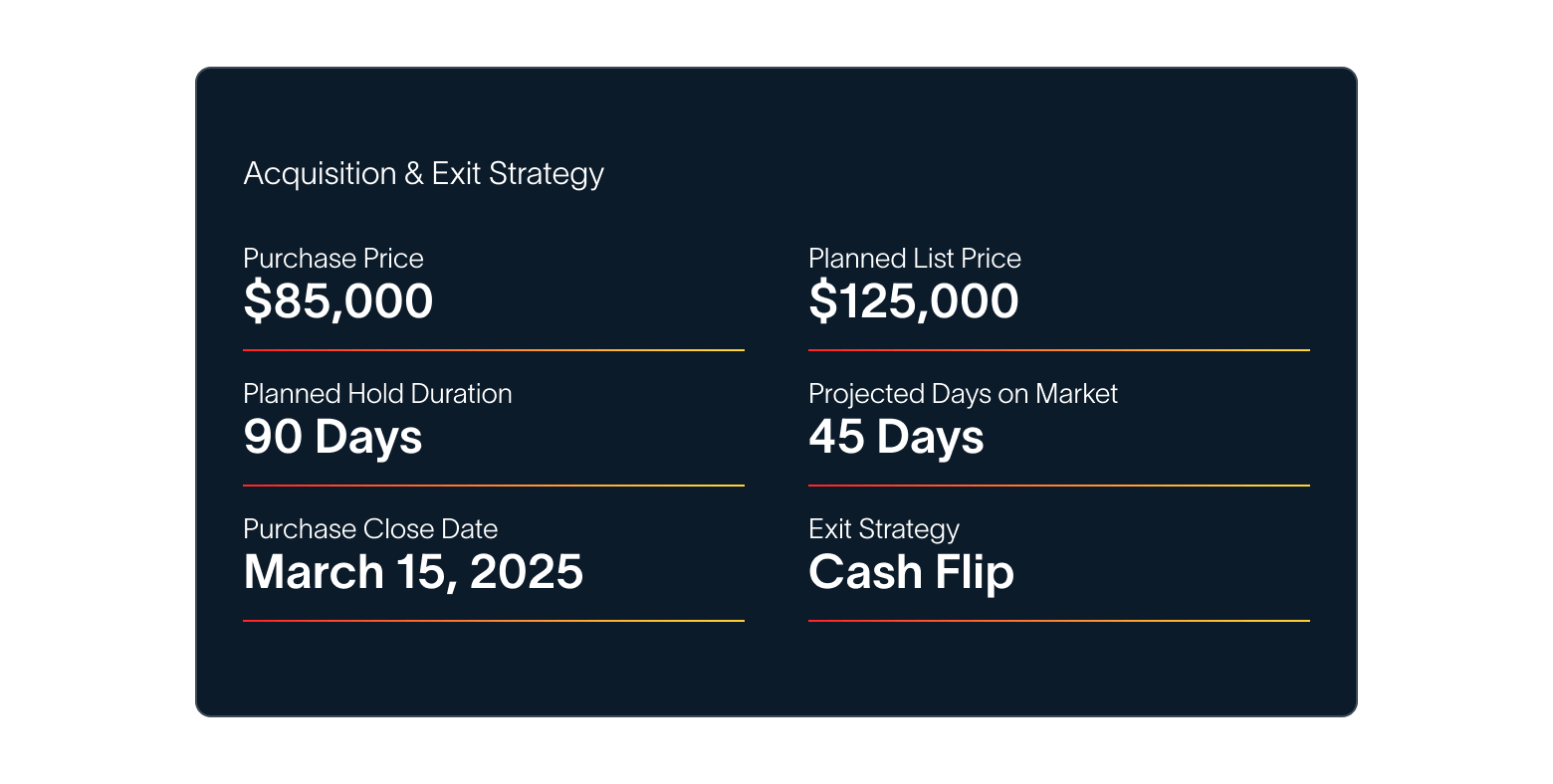This screenshot has height=784, width=1553.
Task: Click the gradient divider under Cash Flip
Action: 1058,621
